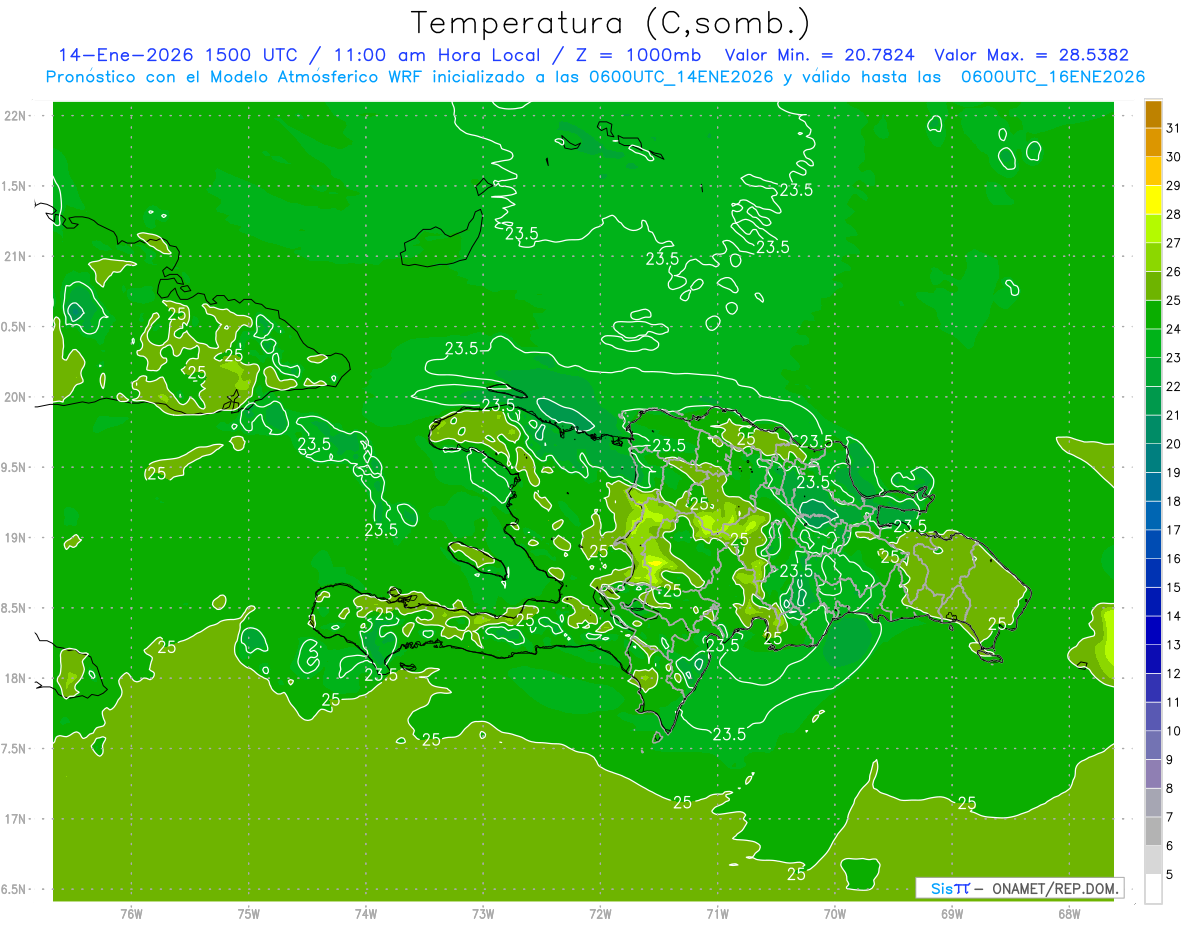Click the legend value "5"
1200x927 pixels.
point(1170,875)
